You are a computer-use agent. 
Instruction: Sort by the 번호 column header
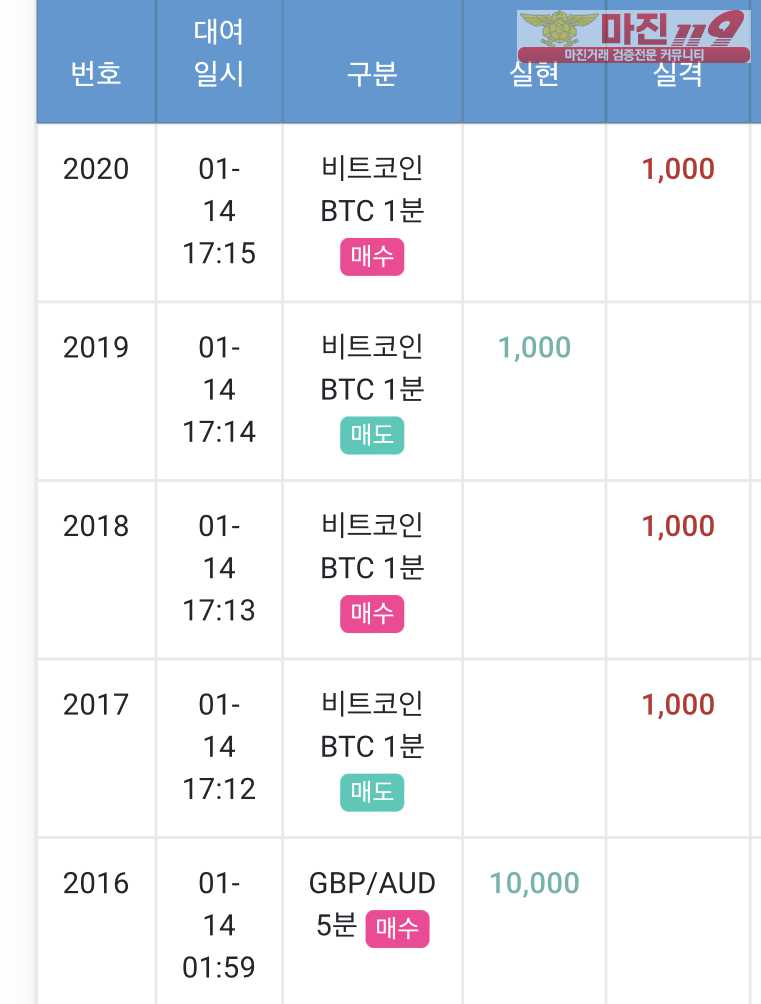pos(96,73)
